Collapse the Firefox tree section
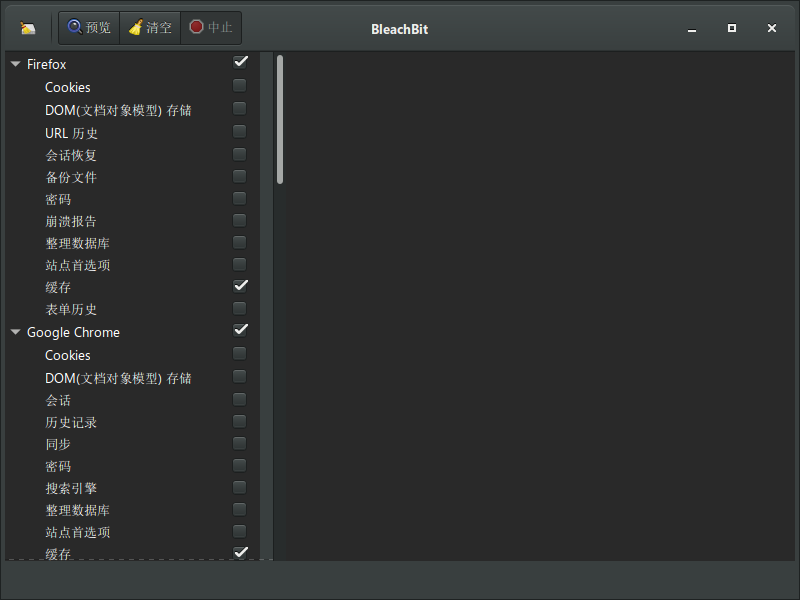The image size is (800, 600). [x=15, y=65]
